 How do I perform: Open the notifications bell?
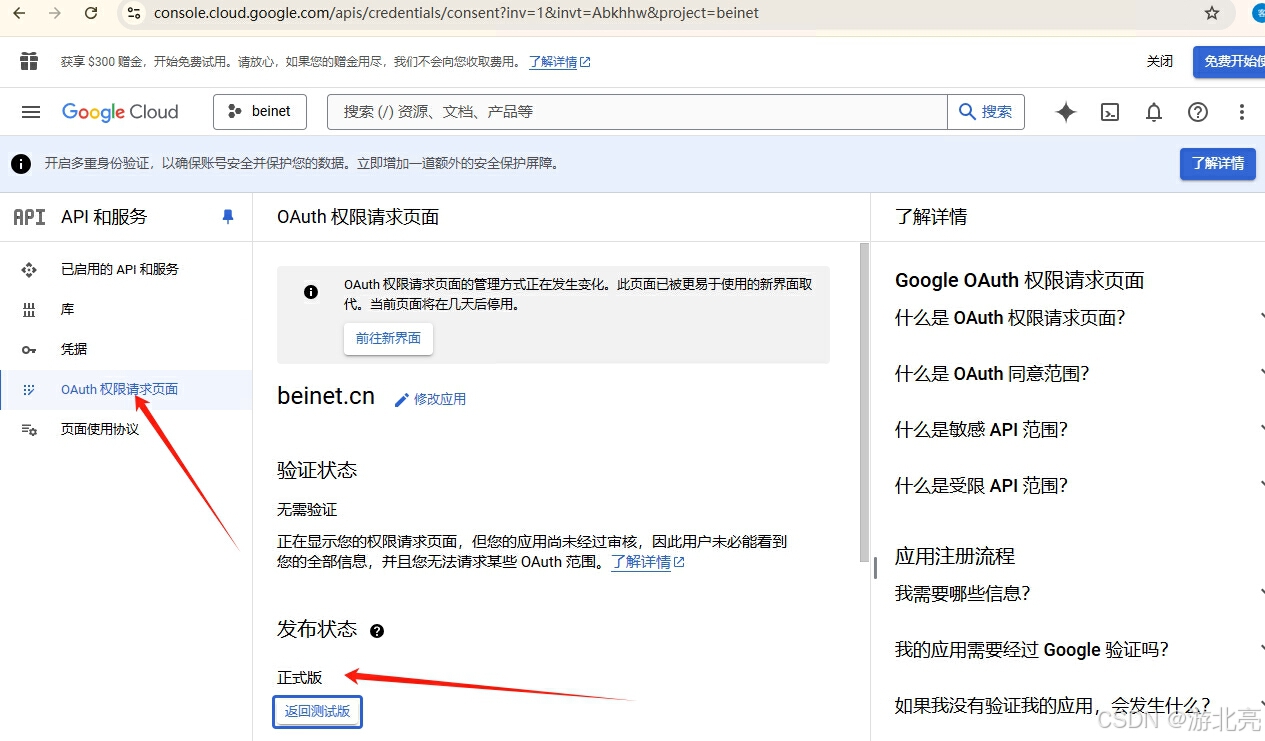click(x=1154, y=112)
